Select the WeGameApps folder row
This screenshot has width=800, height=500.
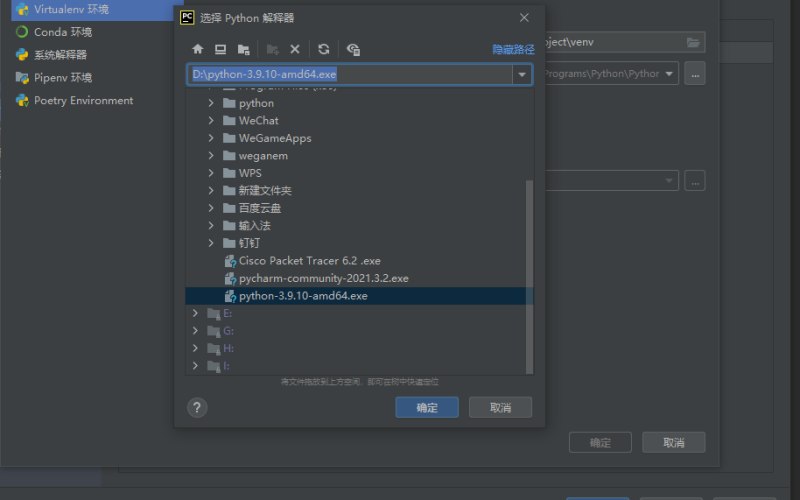pyautogui.click(x=356, y=138)
